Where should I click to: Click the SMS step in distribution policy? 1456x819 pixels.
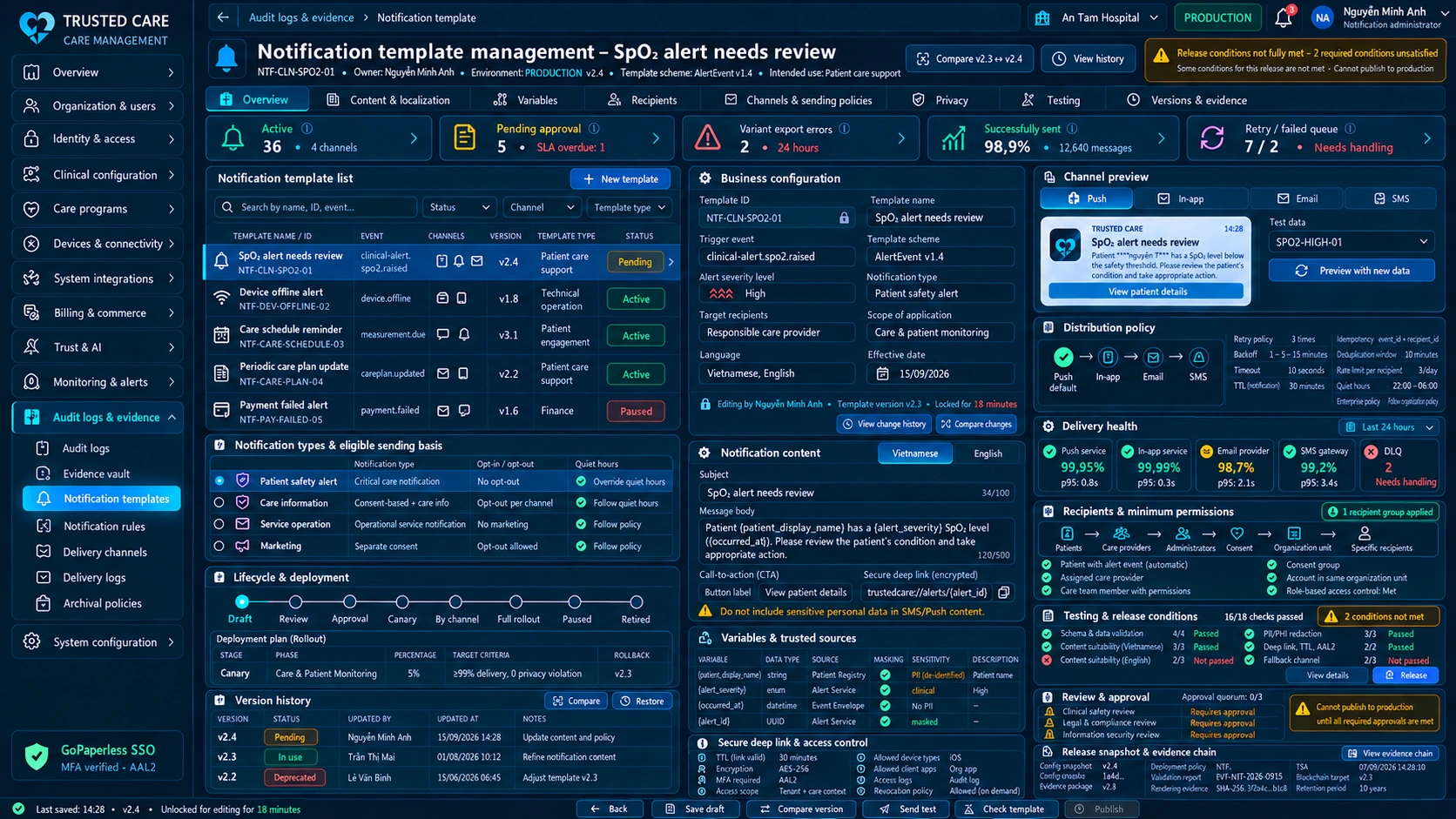(1198, 357)
